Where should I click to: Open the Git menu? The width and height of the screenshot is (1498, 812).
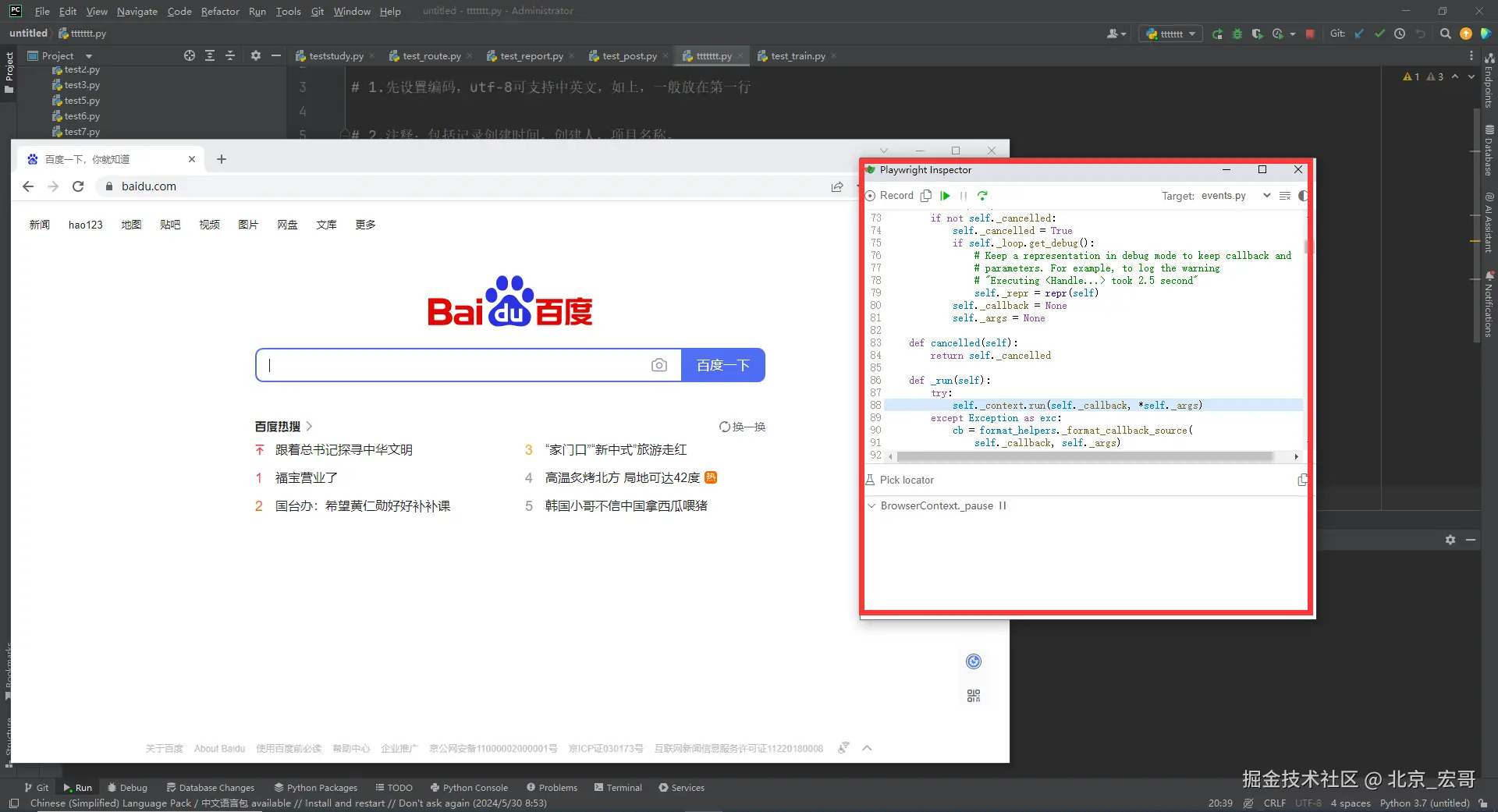(x=318, y=11)
